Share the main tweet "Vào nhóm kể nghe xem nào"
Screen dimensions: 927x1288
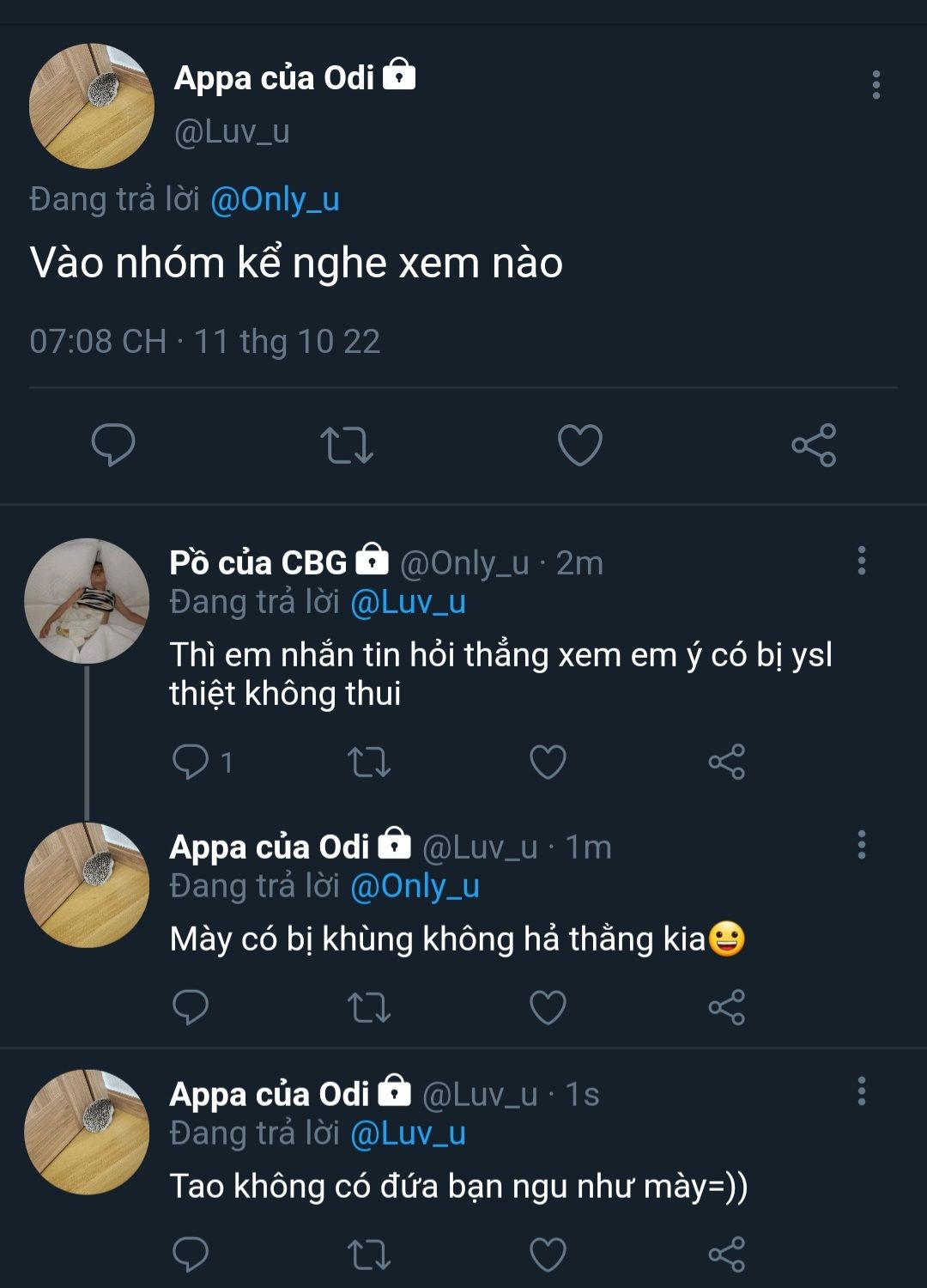pyautogui.click(x=813, y=445)
